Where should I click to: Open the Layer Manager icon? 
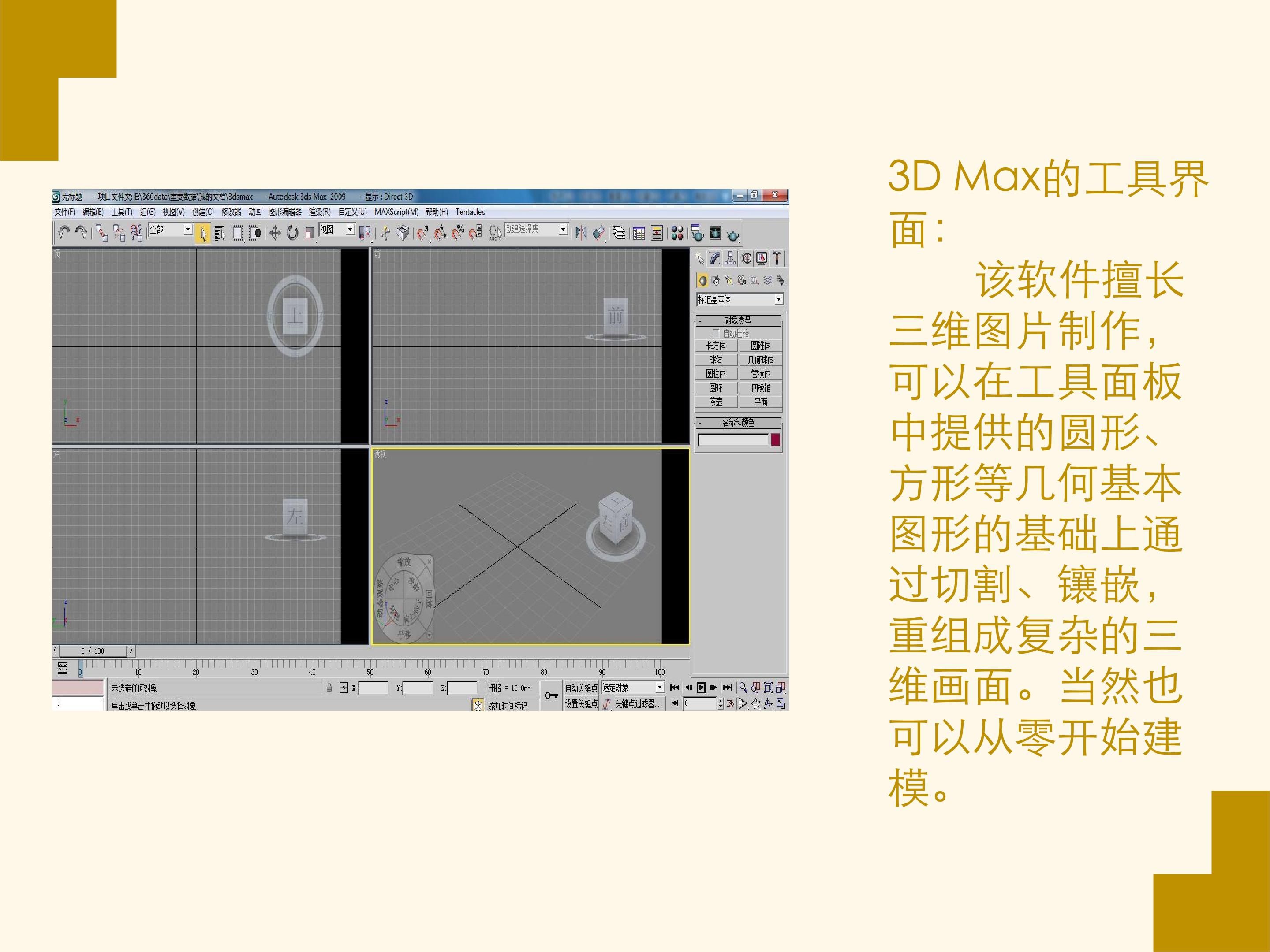[x=619, y=233]
